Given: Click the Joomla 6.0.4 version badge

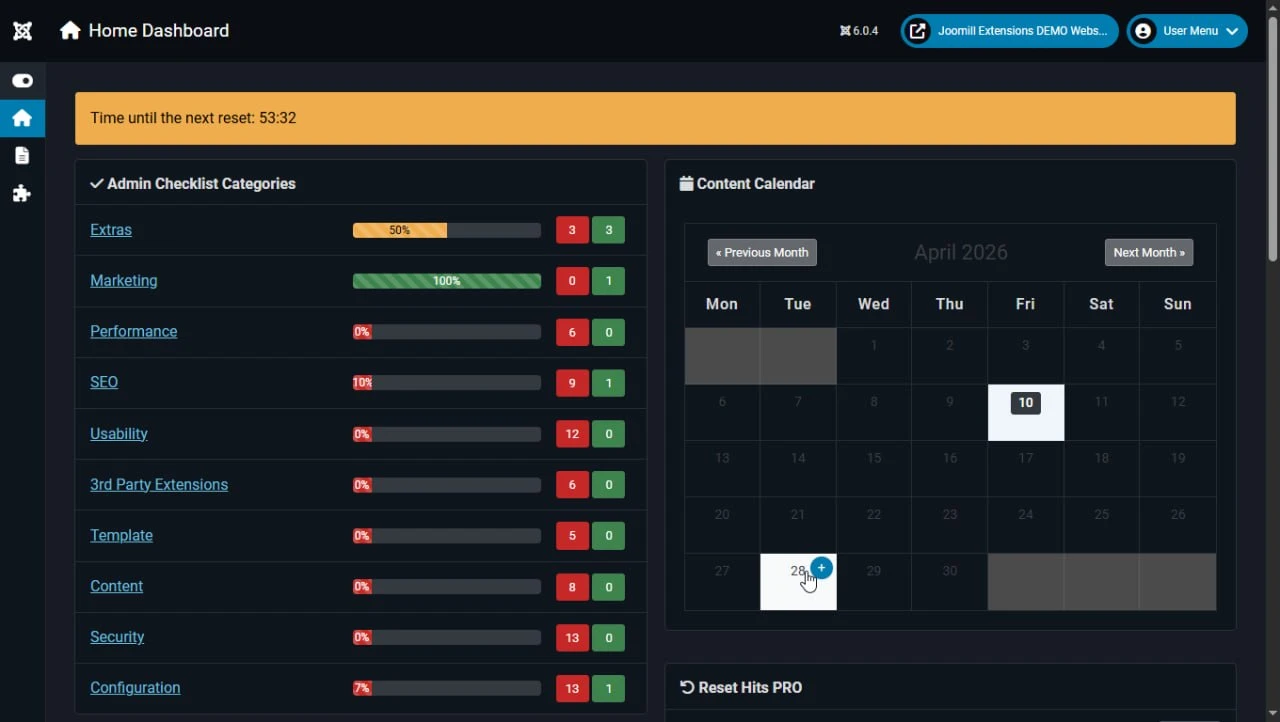Looking at the screenshot, I should pos(859,31).
